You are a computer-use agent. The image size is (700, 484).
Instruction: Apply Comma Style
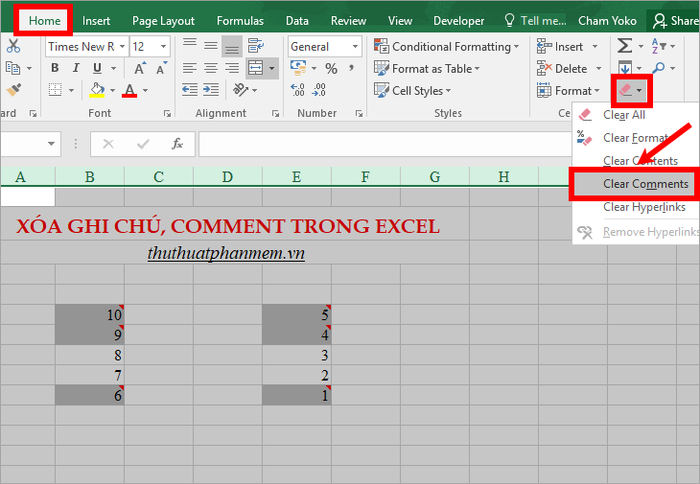tap(351, 68)
